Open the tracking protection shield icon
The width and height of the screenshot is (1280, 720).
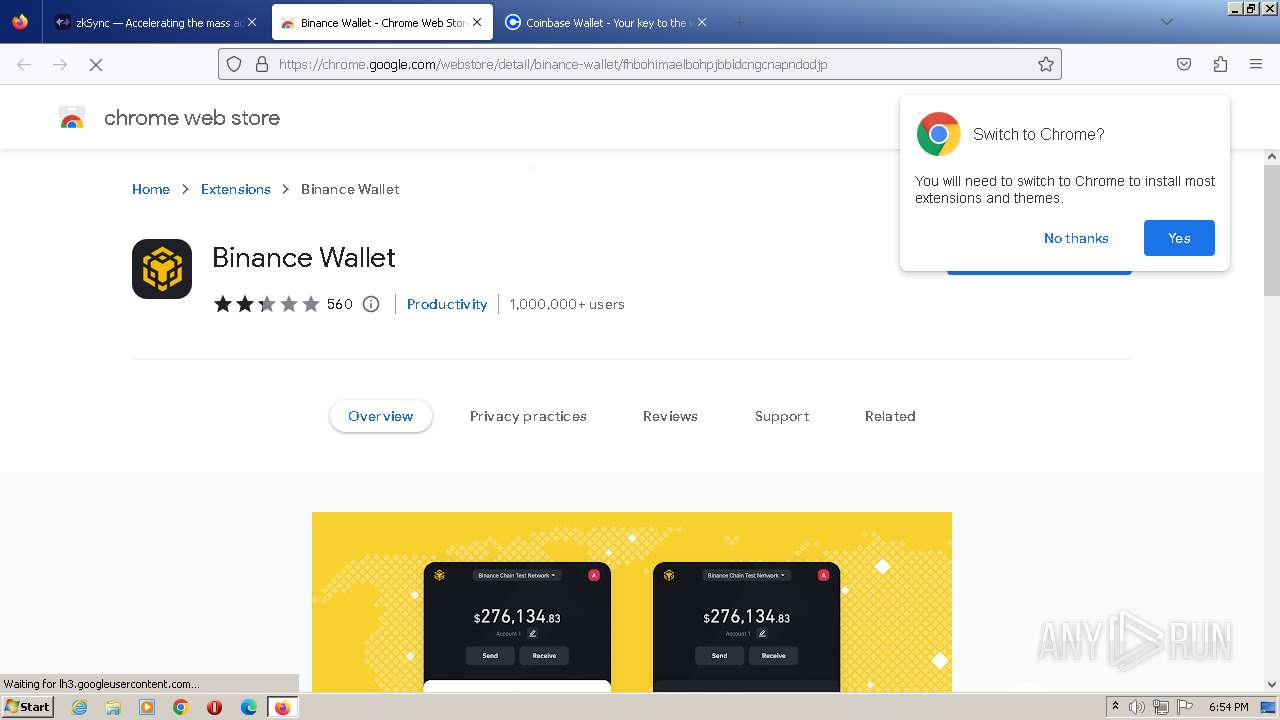tap(234, 64)
